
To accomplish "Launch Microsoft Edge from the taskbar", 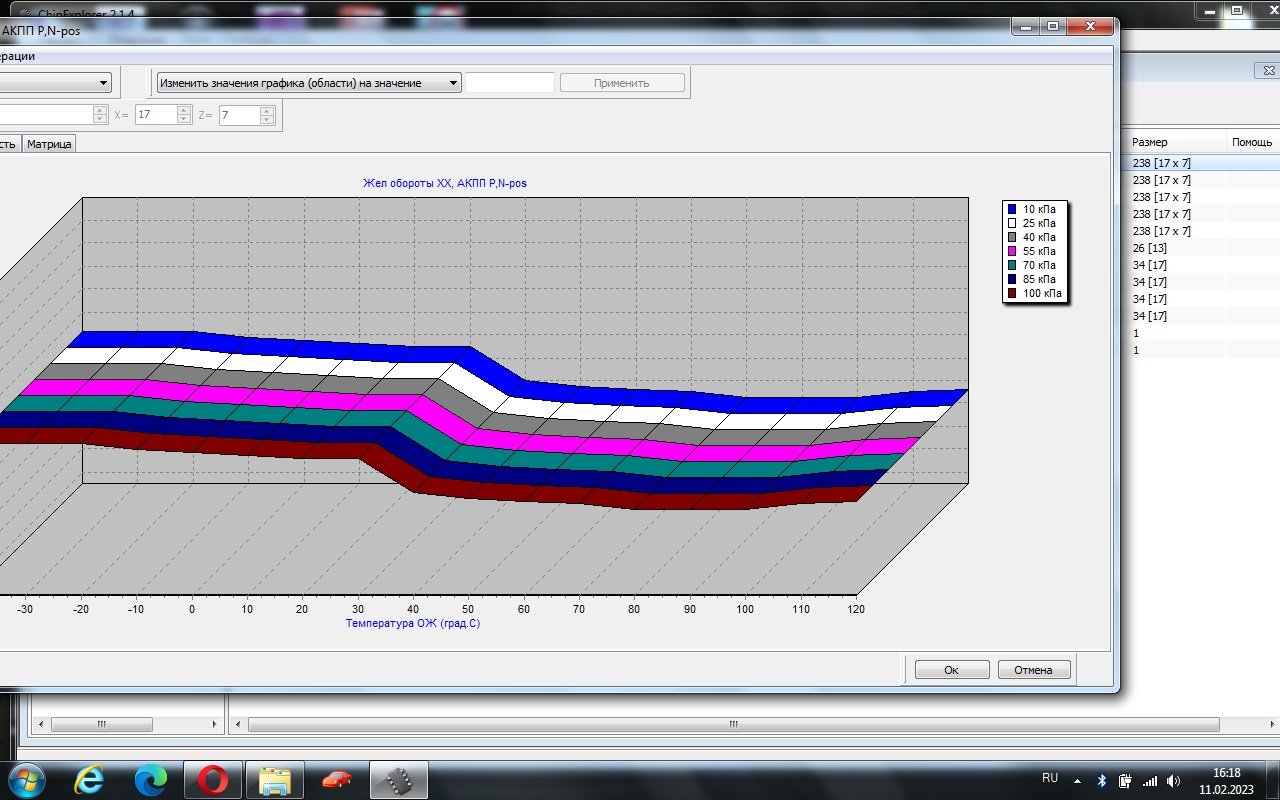I will click(x=150, y=779).
